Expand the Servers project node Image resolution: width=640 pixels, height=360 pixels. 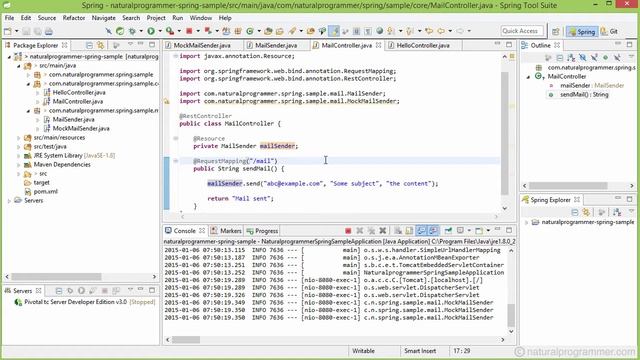[9, 201]
